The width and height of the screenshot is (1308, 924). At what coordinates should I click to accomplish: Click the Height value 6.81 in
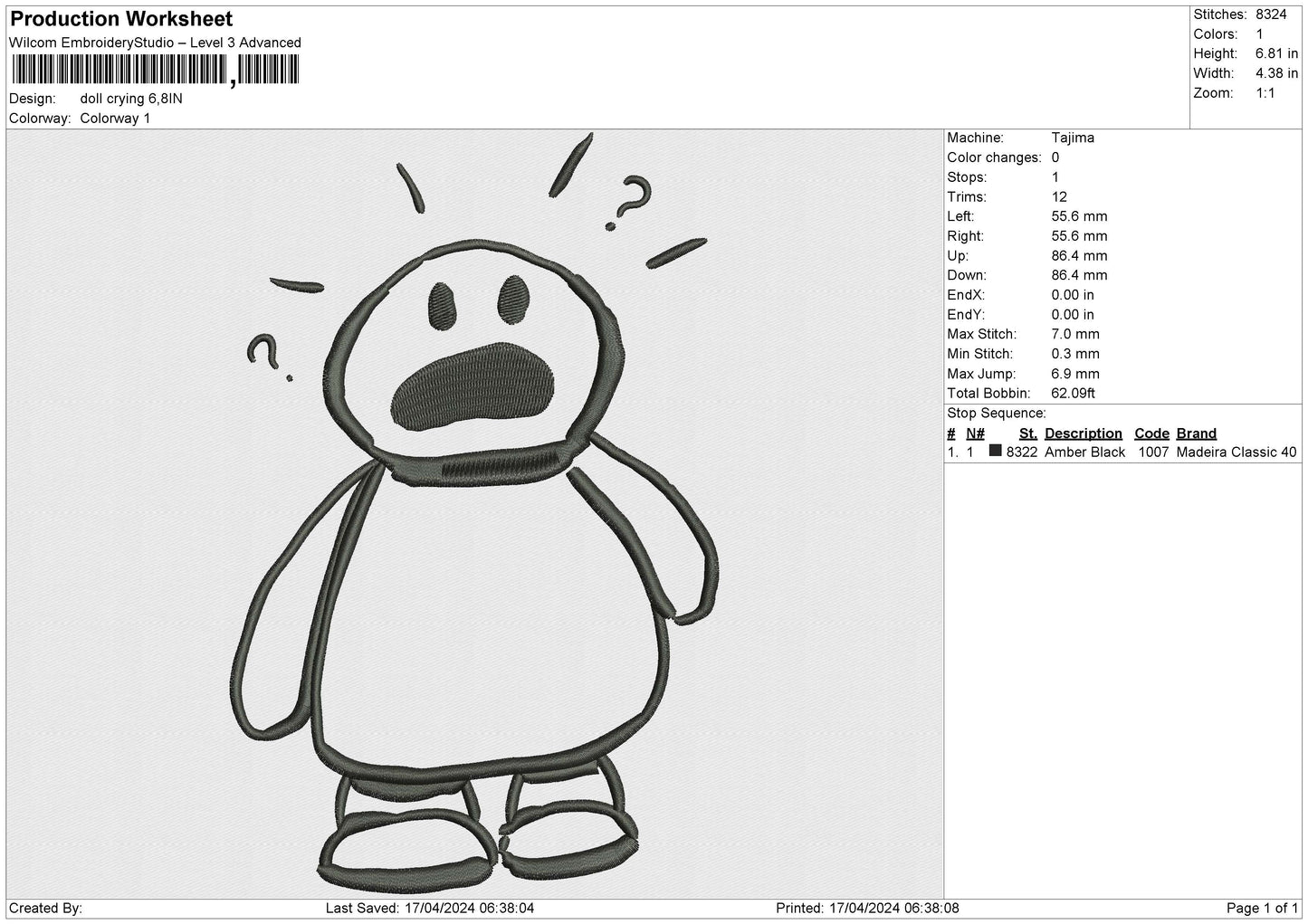1277,54
